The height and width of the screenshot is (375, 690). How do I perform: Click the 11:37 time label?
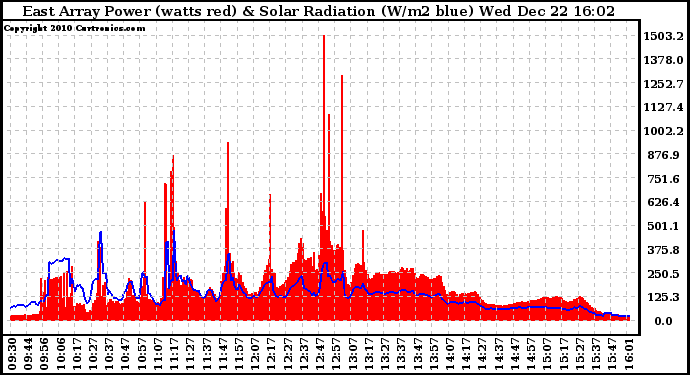(207, 354)
